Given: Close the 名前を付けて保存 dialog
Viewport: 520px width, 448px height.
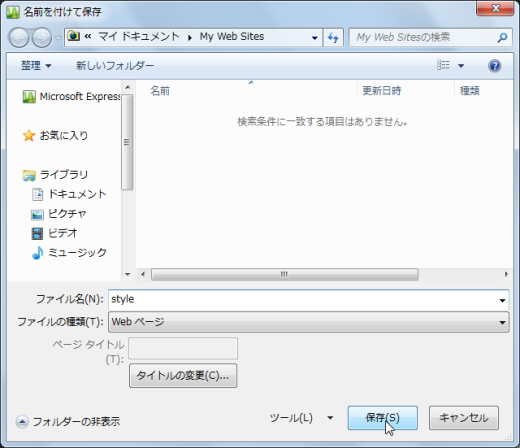Looking at the screenshot, I should click(x=495, y=8).
